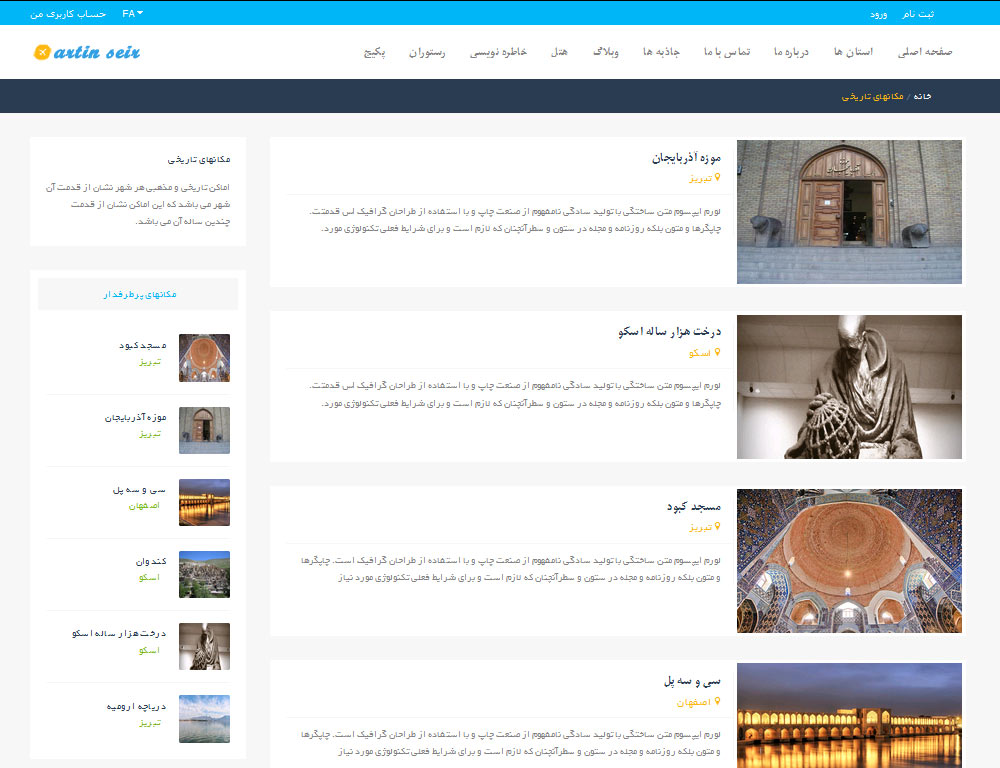The height and width of the screenshot is (768, 1000).
Task: Click اسکو location under درخت هزار ساله main listing
Action: [700, 353]
